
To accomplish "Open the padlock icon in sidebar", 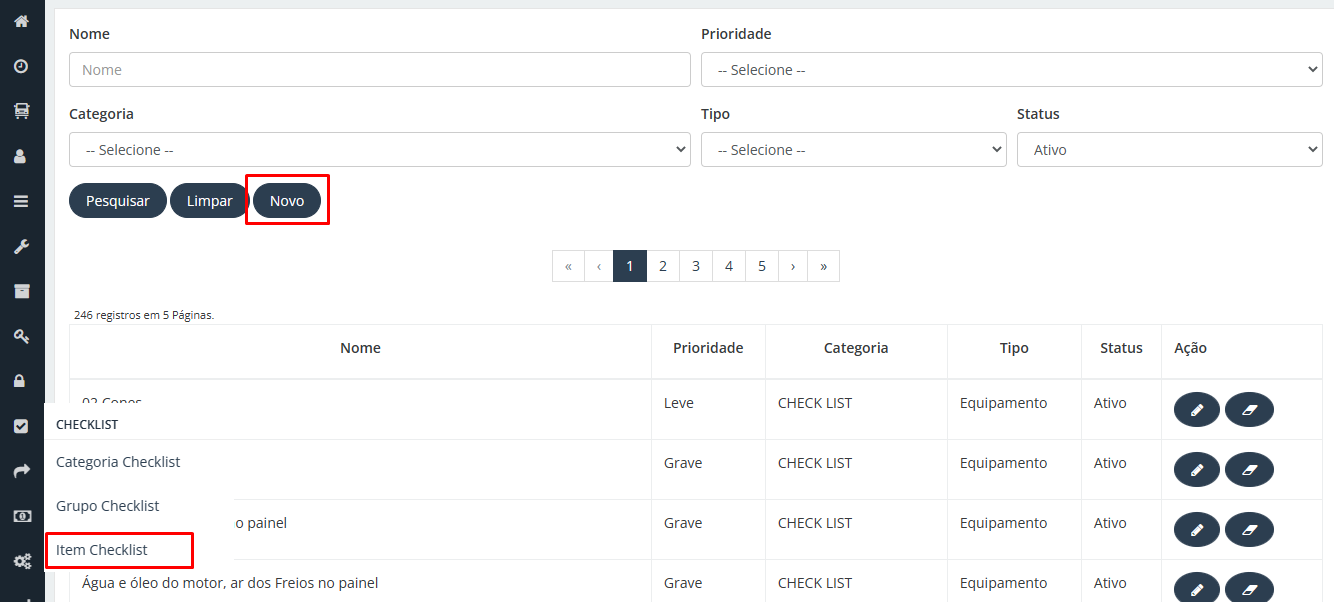I will pos(21,381).
